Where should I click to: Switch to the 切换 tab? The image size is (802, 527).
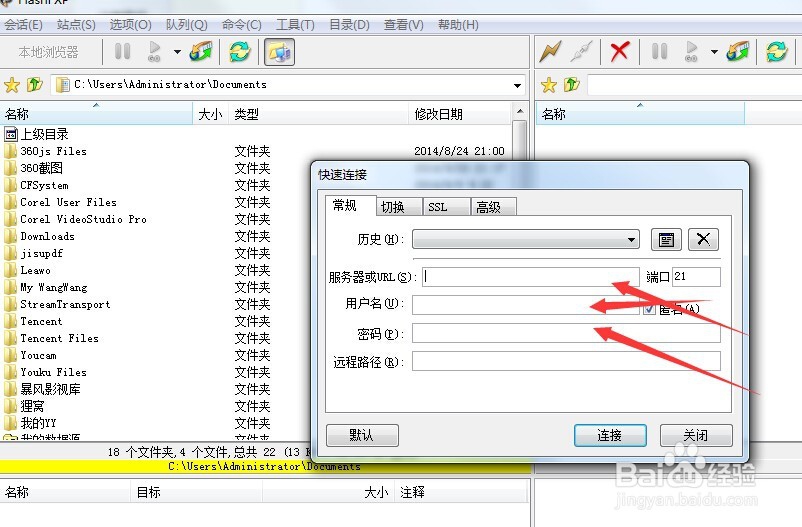pyautogui.click(x=399, y=207)
